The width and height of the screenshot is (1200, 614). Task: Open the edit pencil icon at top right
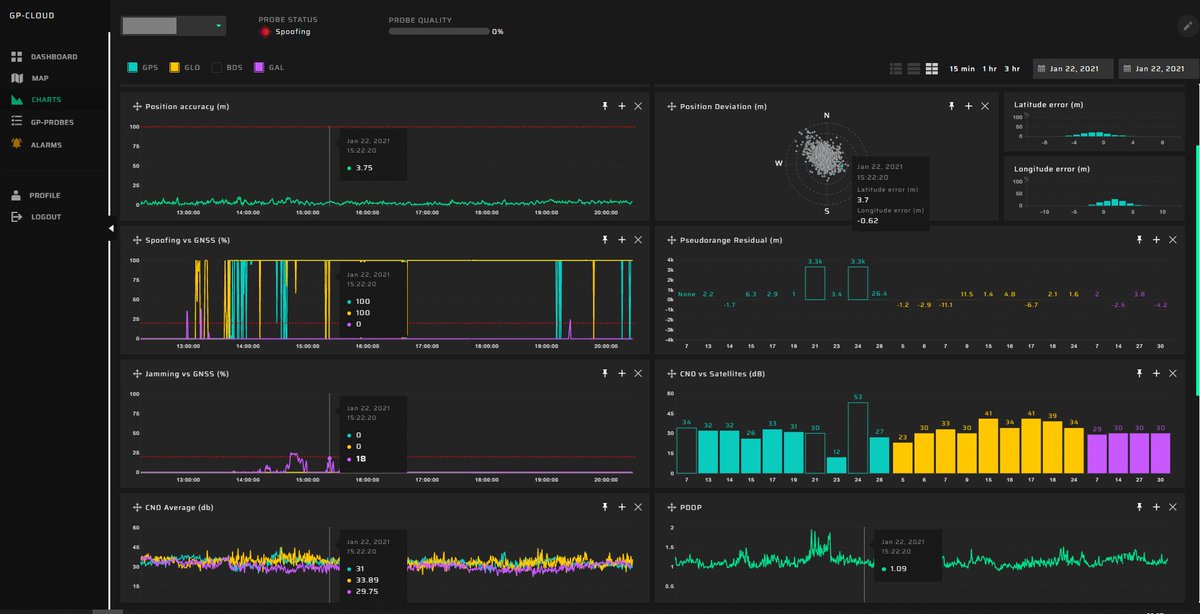[x=1185, y=28]
